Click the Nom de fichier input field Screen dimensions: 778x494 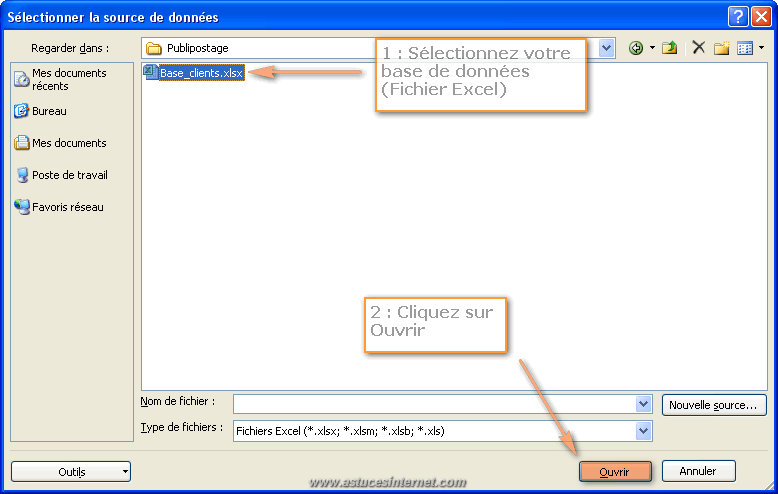point(435,404)
